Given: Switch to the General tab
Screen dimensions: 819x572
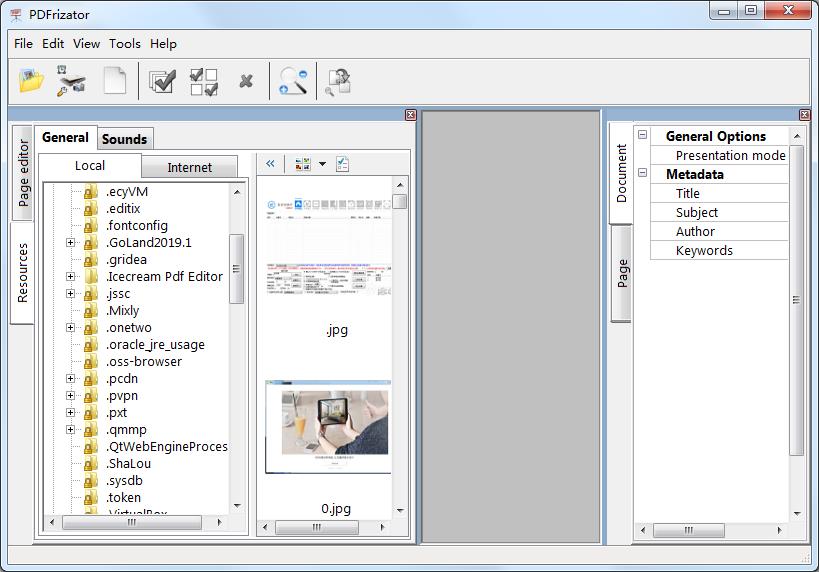Looking at the screenshot, I should (x=65, y=137).
